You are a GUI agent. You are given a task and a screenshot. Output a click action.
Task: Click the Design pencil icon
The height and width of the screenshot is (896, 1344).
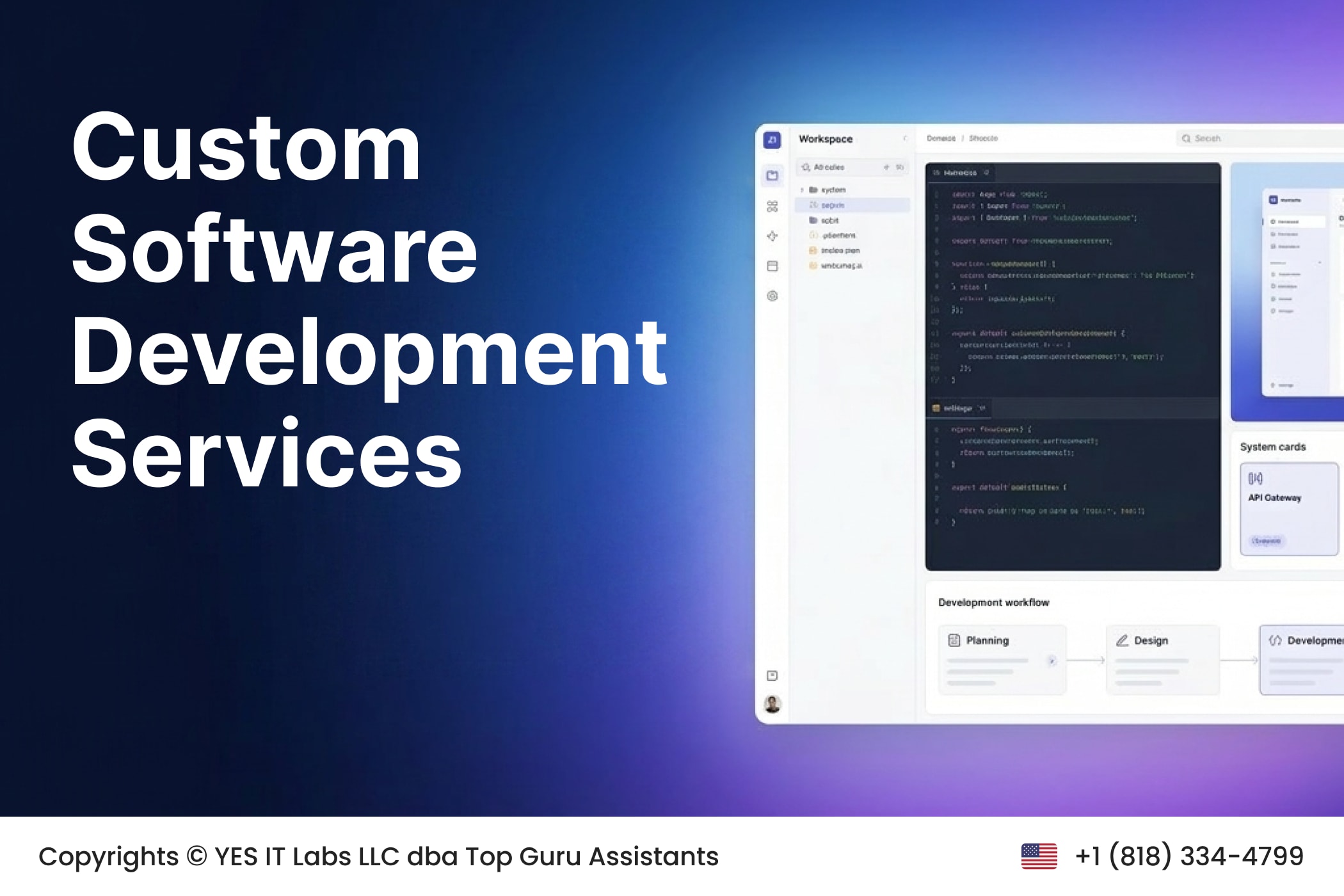1122,640
